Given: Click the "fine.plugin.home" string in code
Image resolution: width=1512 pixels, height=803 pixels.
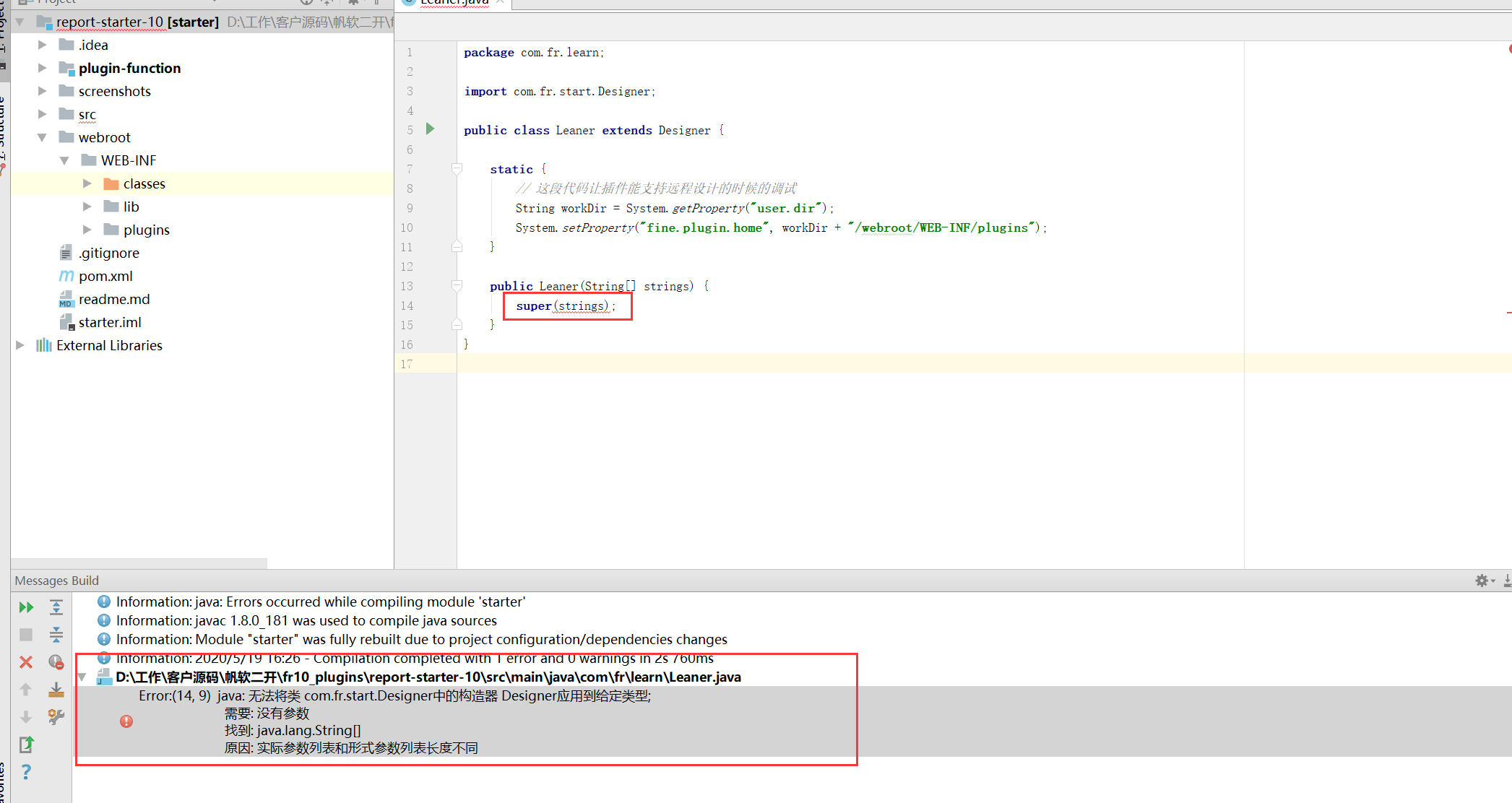Looking at the screenshot, I should click(704, 227).
